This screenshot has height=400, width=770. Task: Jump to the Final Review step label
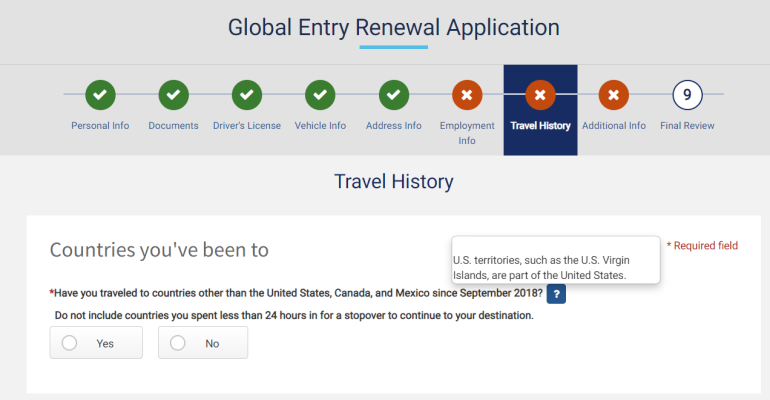pyautogui.click(x=687, y=126)
